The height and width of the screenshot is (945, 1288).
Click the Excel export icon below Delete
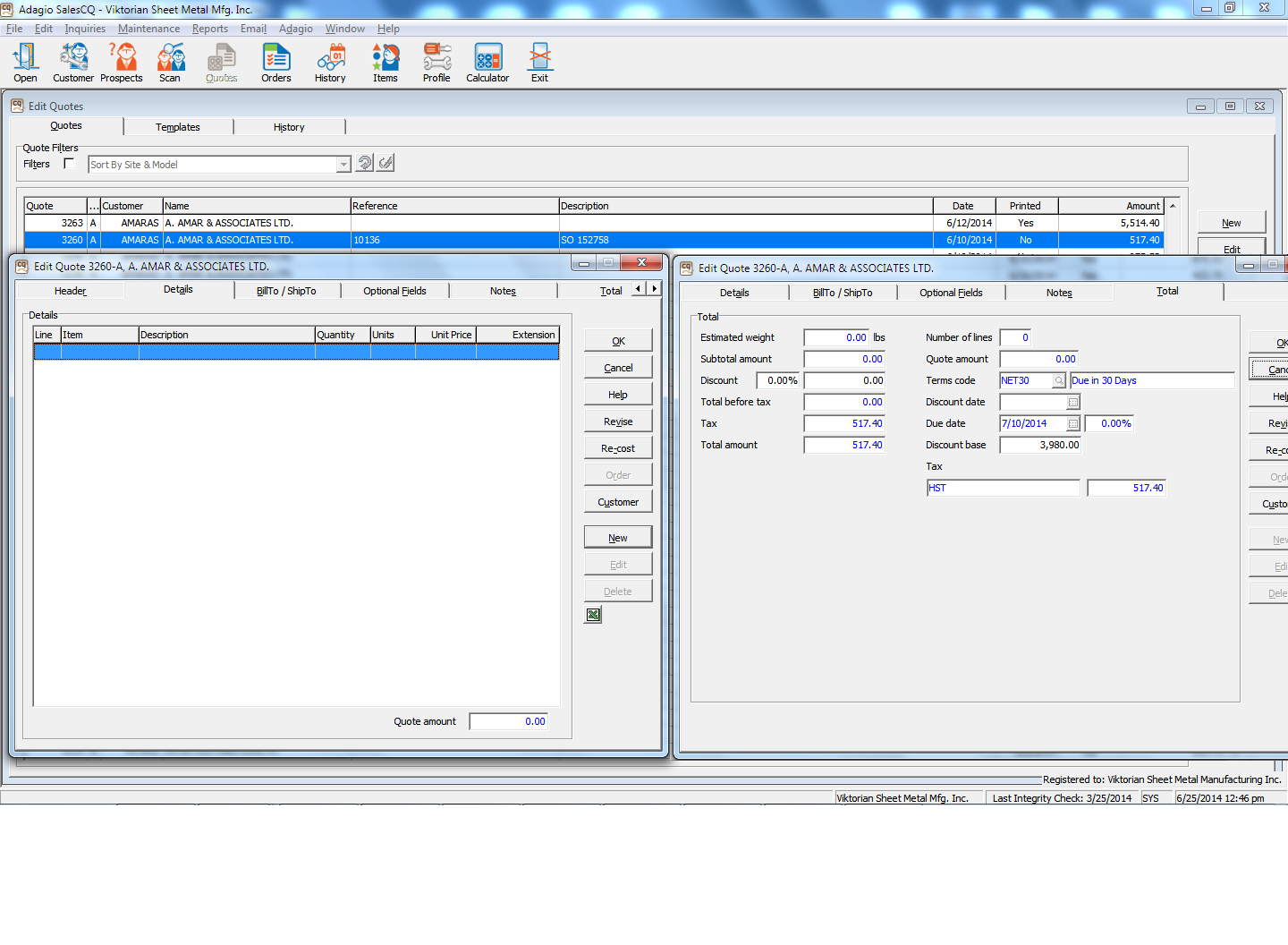tap(593, 615)
